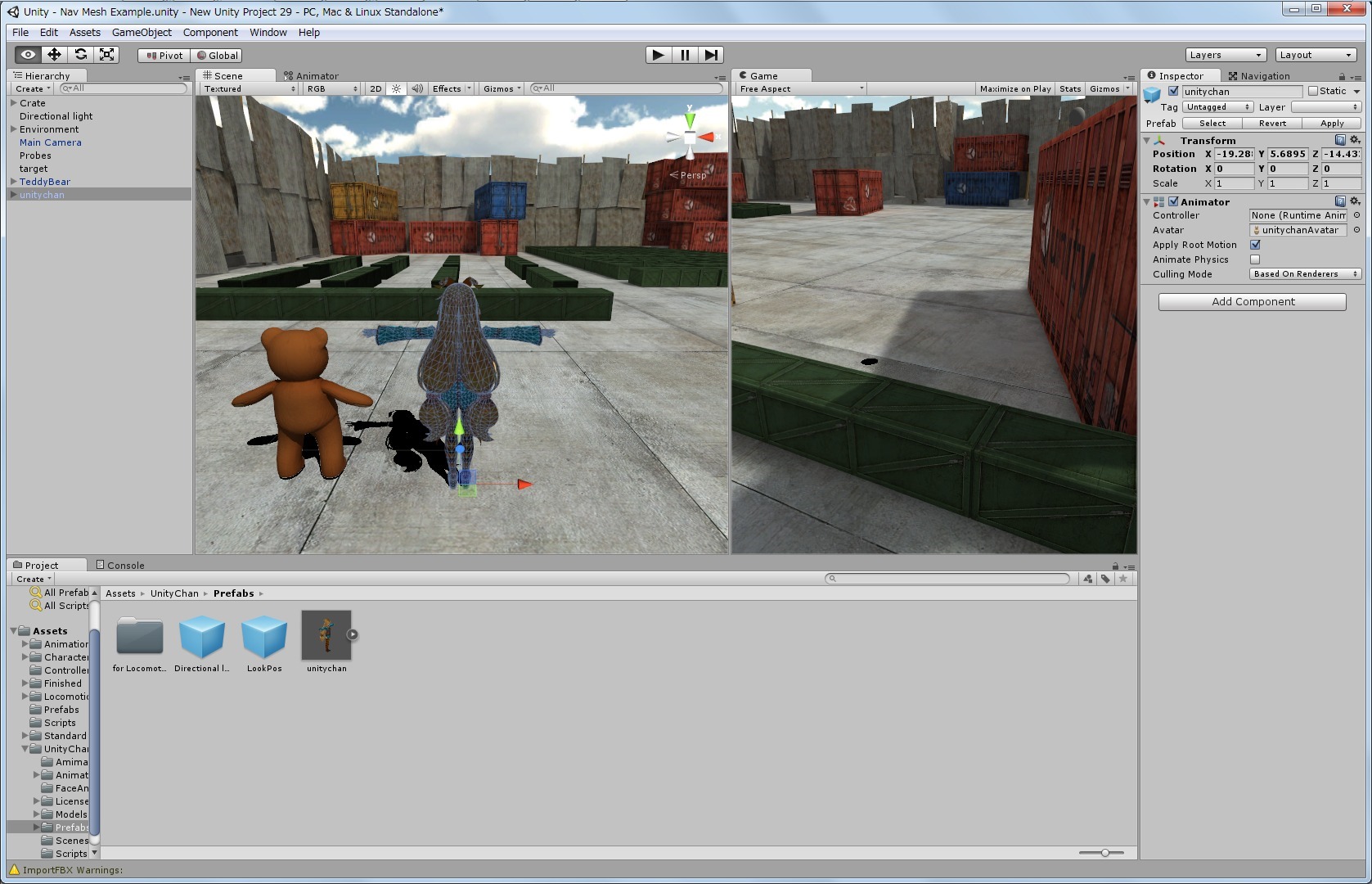This screenshot has height=884, width=1372.
Task: Uncheck Apply Root Motion
Action: 1255,245
